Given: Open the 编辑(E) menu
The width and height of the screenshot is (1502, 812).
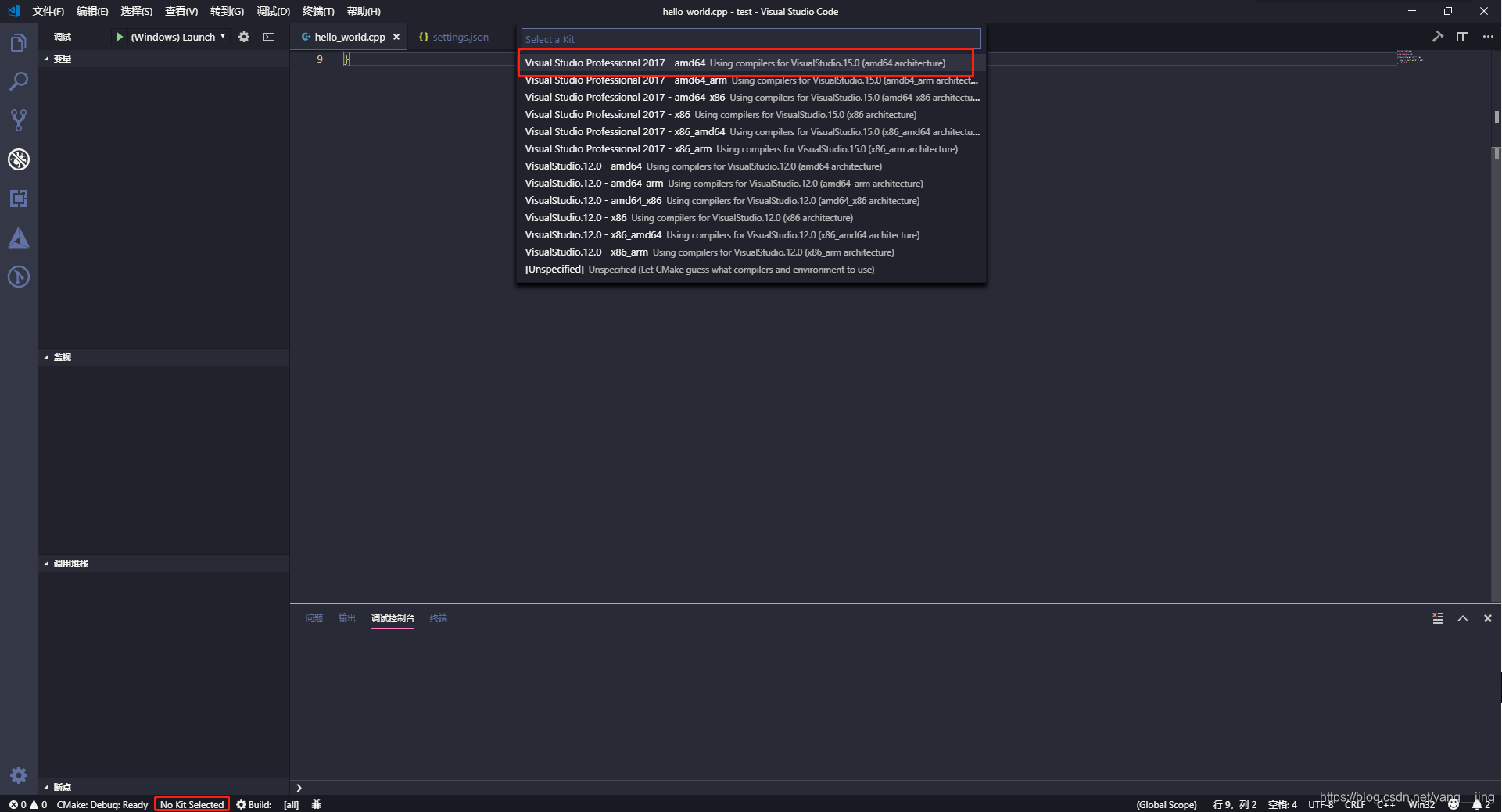Looking at the screenshot, I should pos(92,11).
